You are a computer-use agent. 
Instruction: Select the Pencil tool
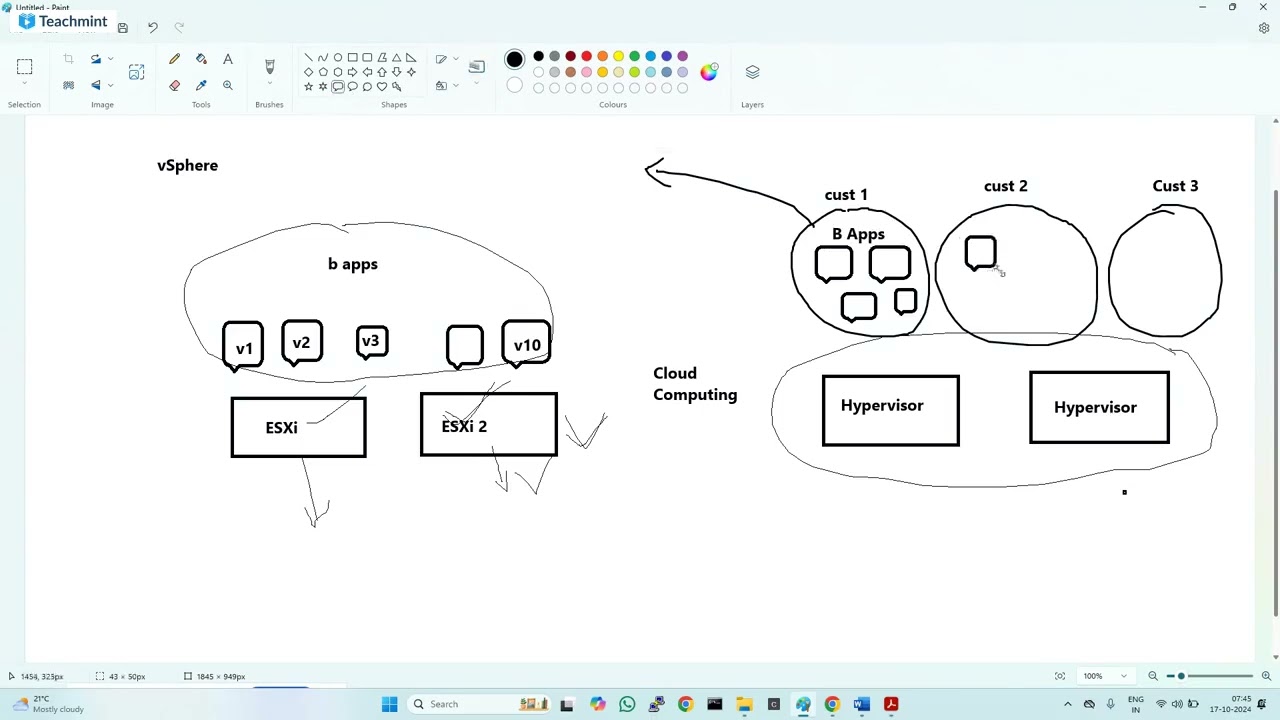pos(174,59)
